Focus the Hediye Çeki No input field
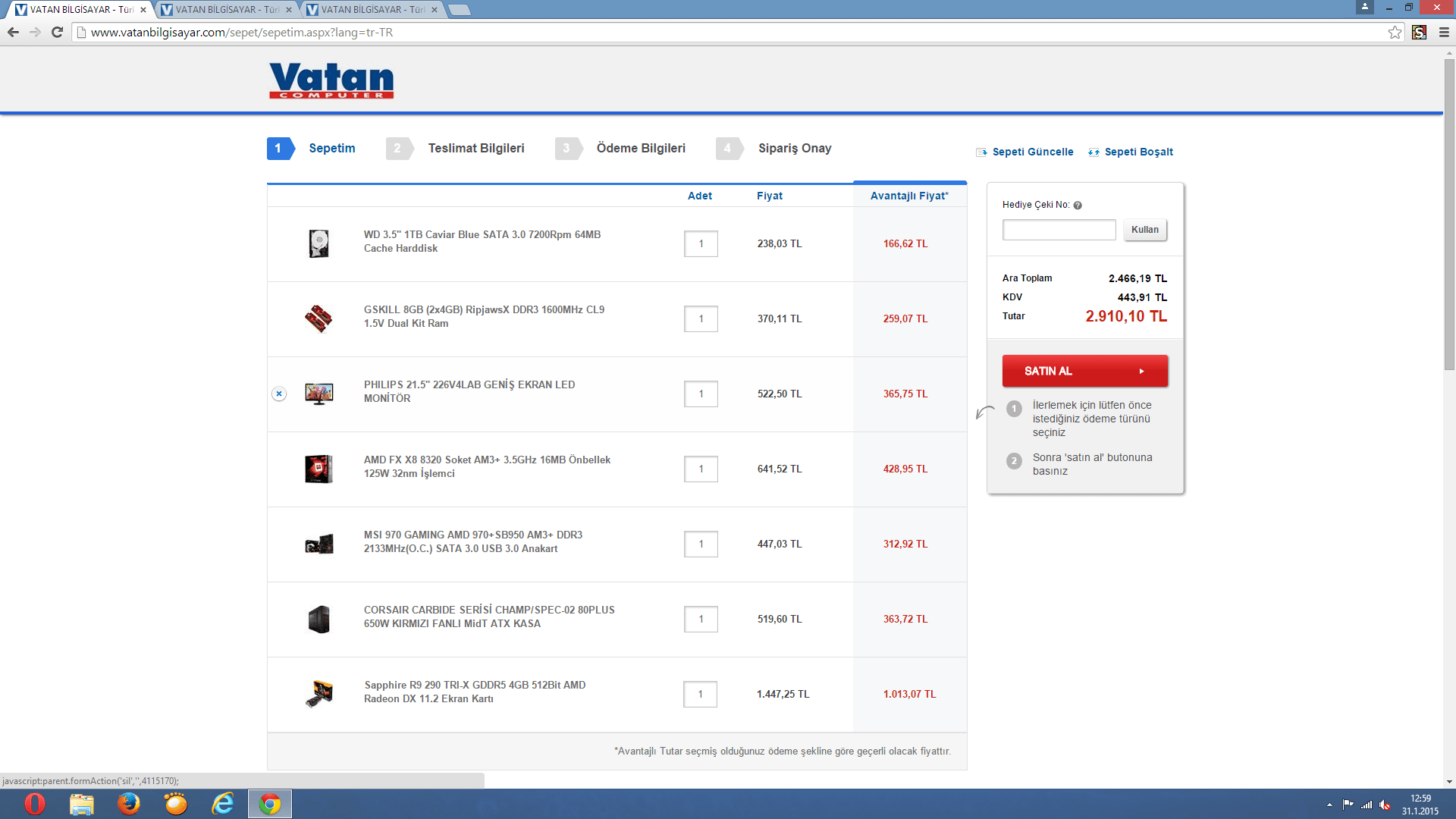Screen dimensions: 1456x819 [1059, 230]
